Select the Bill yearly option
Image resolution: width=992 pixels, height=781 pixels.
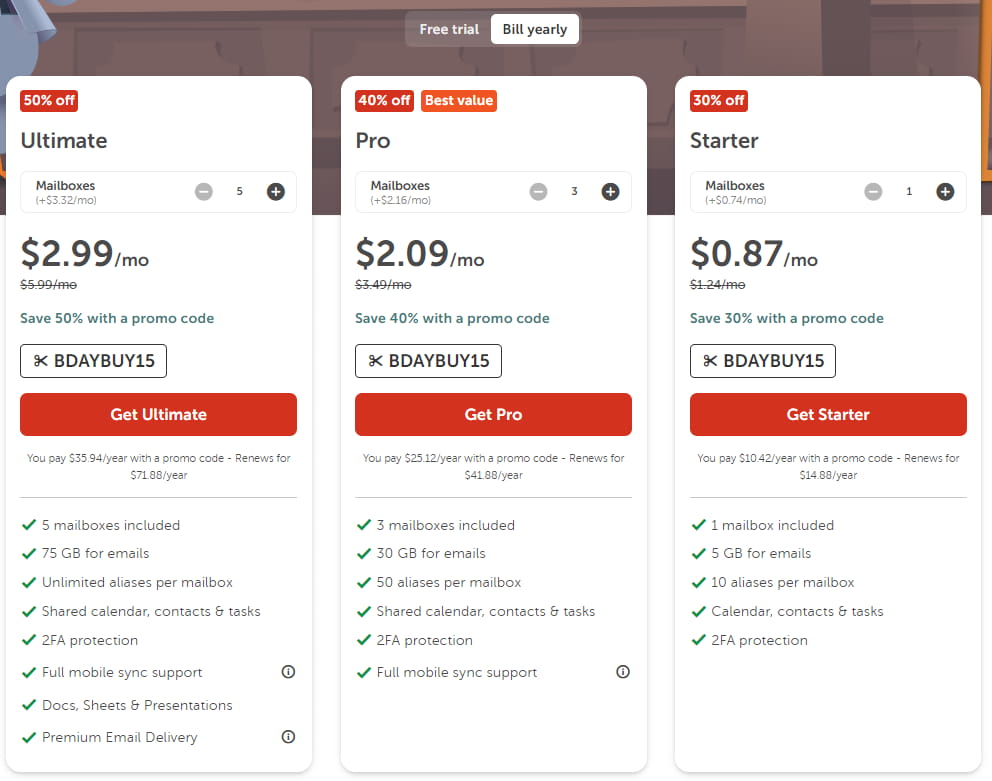(534, 29)
